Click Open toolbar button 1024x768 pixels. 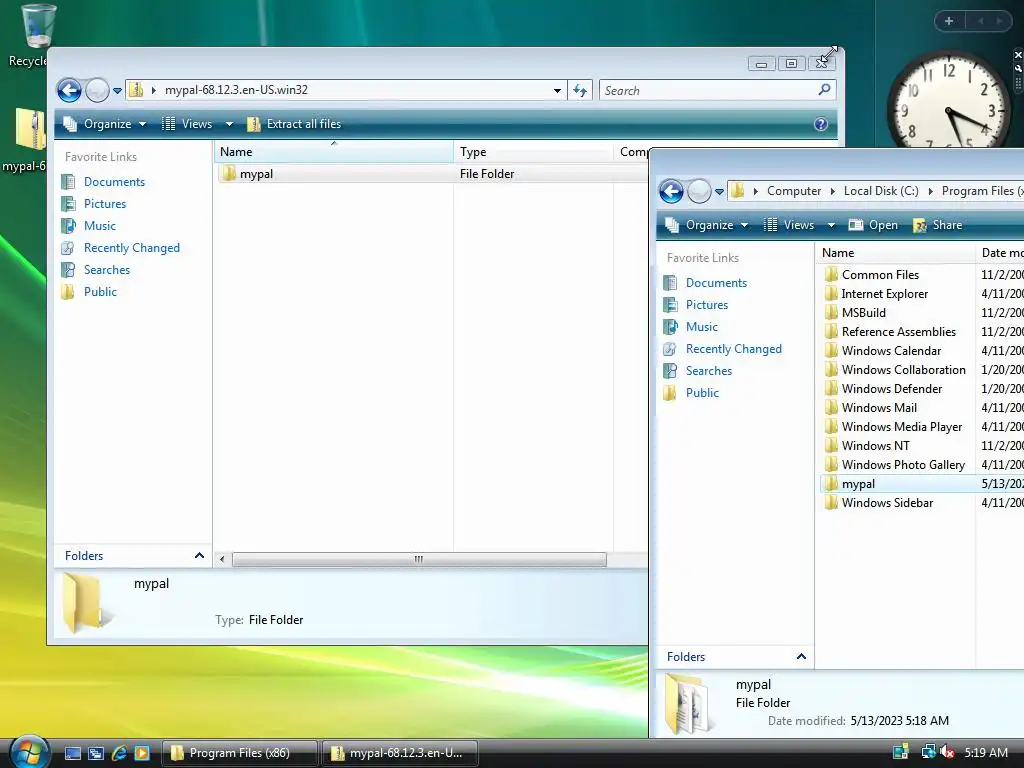tap(873, 225)
